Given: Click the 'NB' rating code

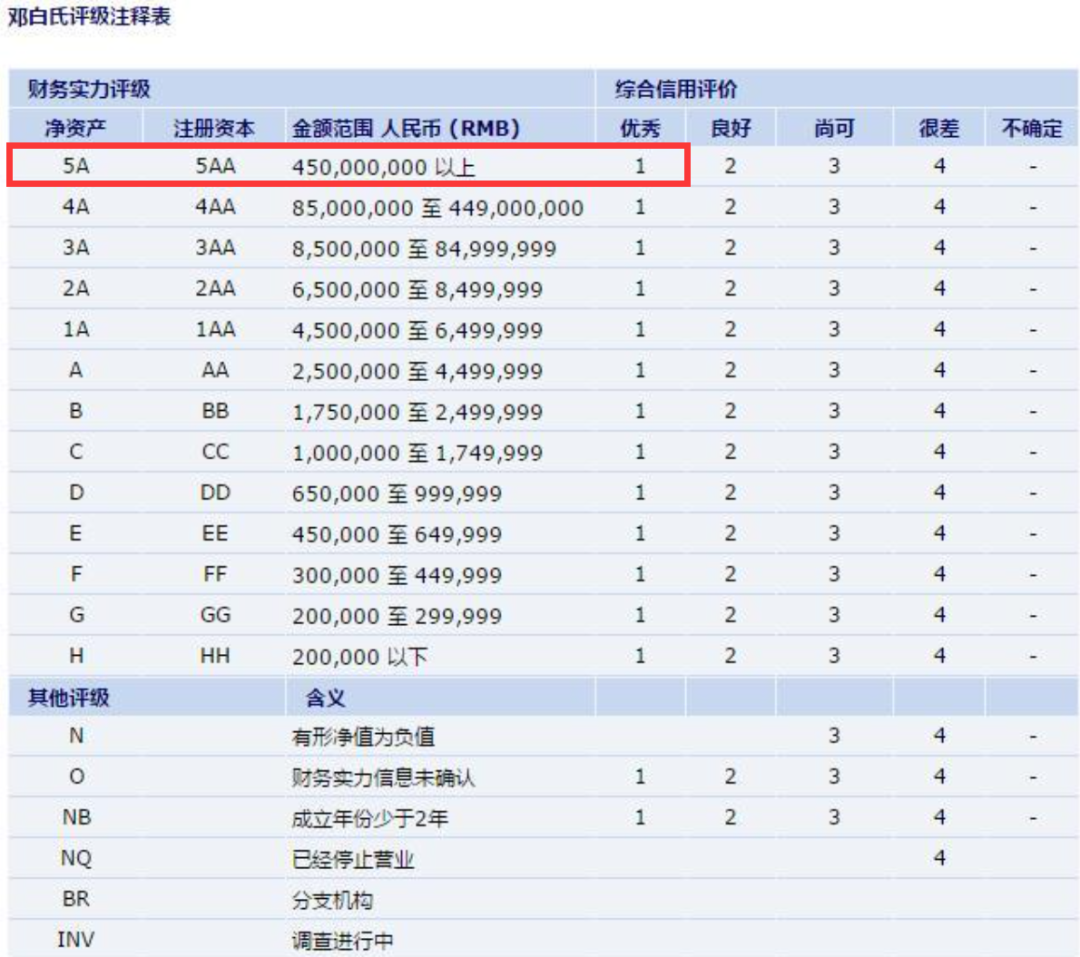Looking at the screenshot, I should (76, 817).
